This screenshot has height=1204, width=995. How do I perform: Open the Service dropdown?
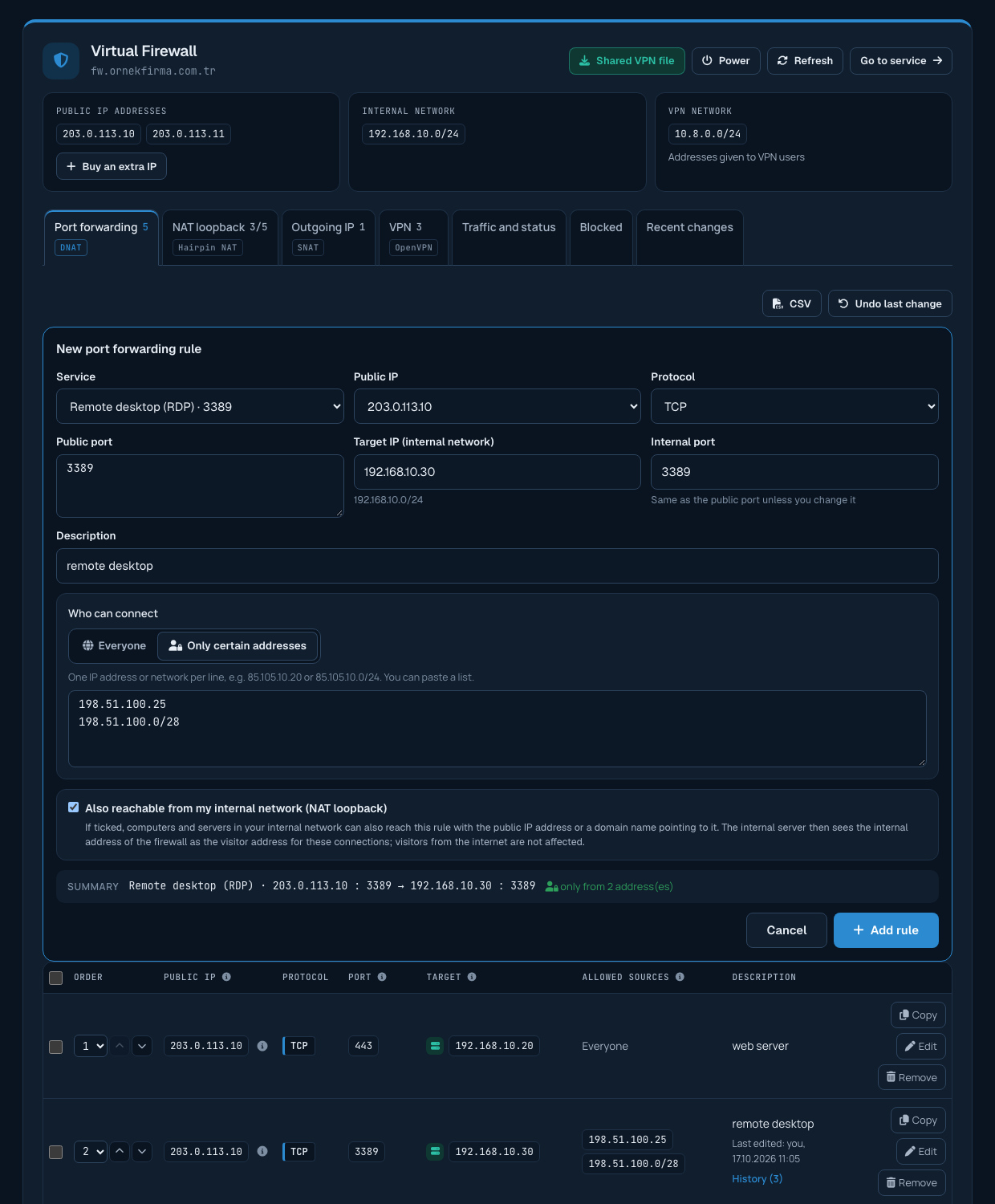(200, 406)
